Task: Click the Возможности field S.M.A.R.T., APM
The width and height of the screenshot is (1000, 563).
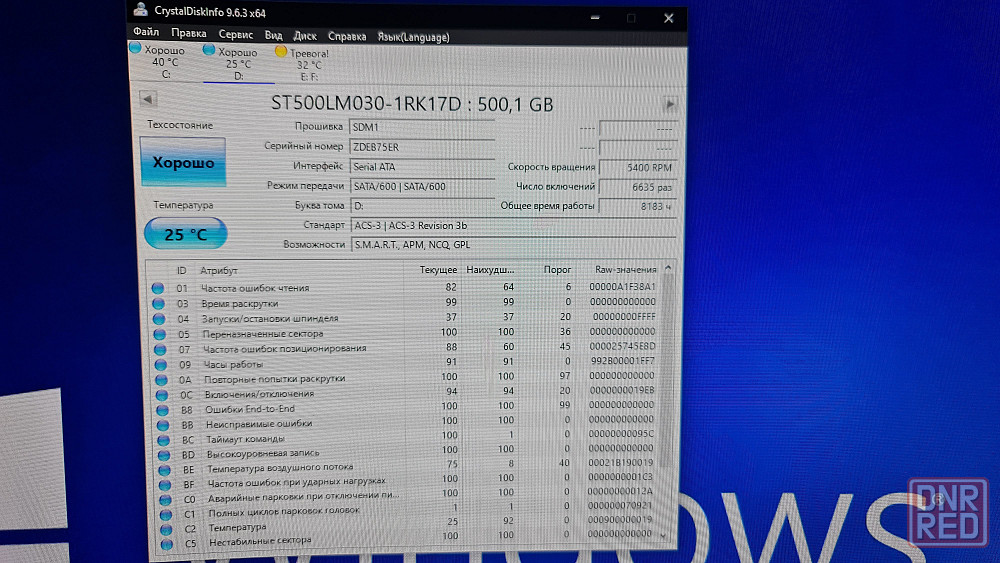Action: coord(513,245)
